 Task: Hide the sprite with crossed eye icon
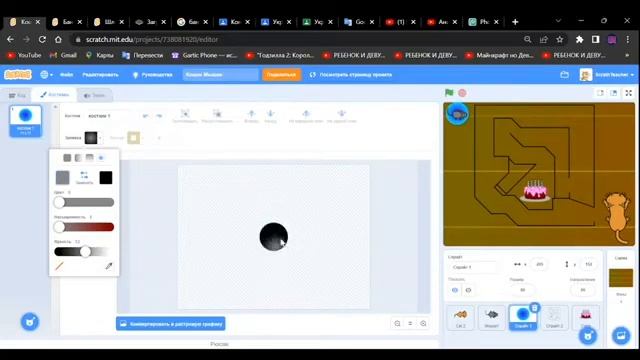(x=468, y=290)
